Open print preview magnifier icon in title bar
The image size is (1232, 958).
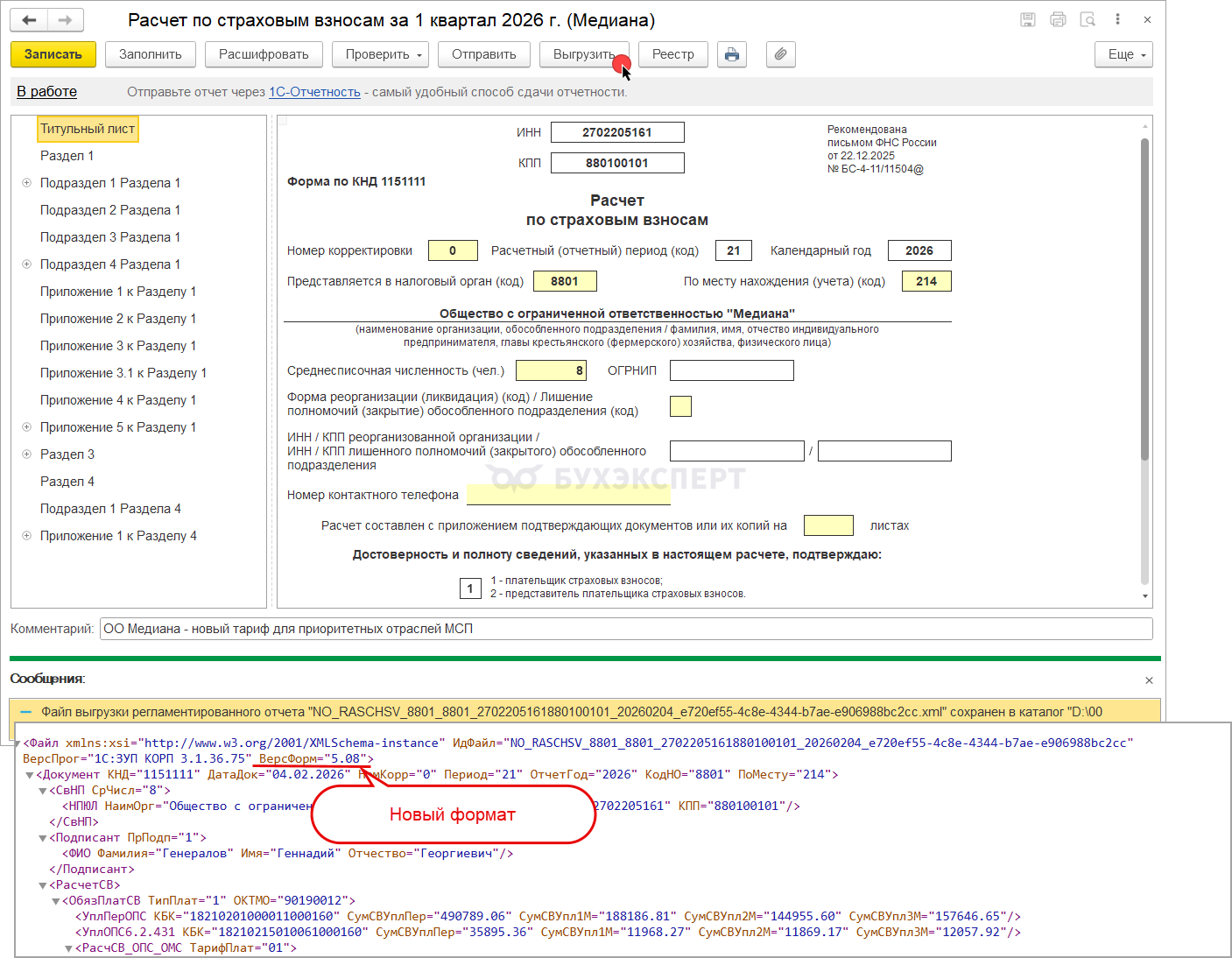(x=1088, y=19)
